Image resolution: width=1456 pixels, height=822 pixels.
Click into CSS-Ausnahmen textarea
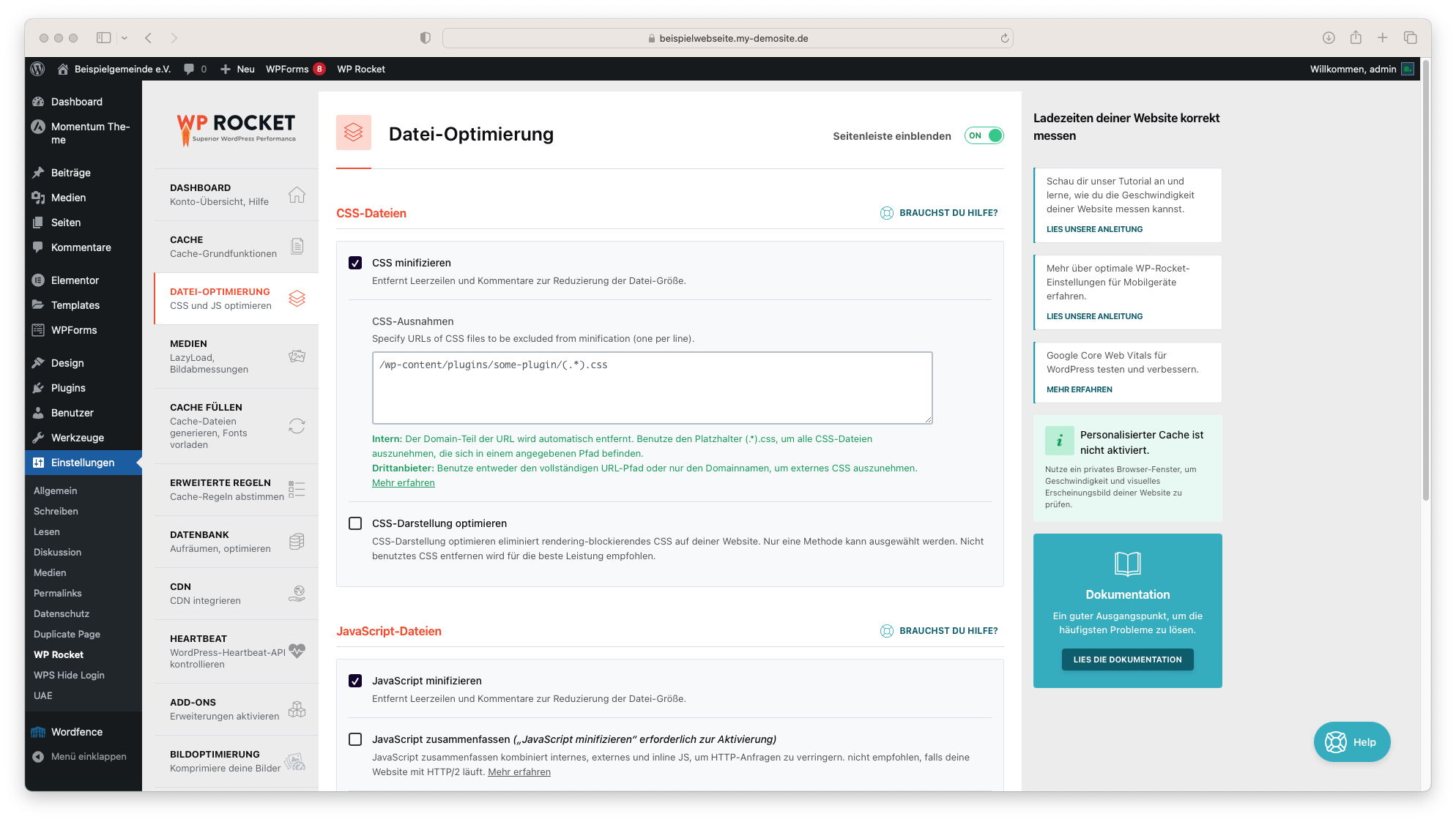(652, 388)
